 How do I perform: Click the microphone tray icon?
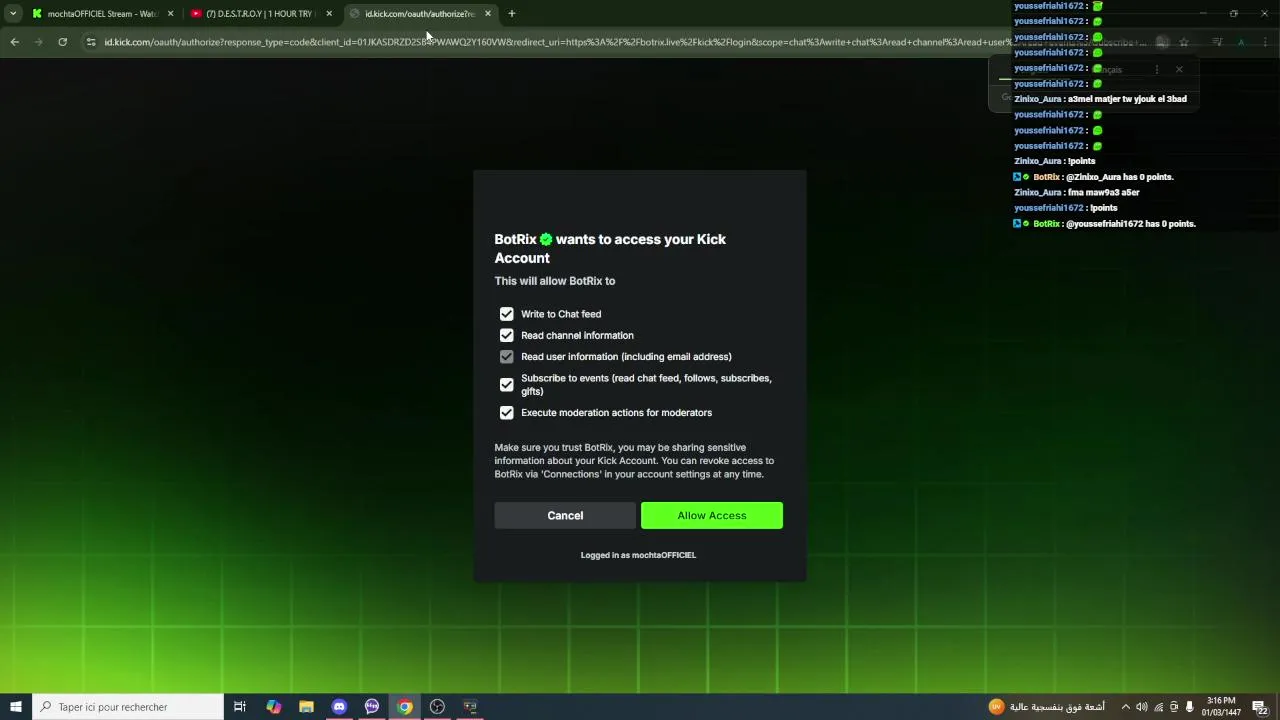click(1189, 707)
